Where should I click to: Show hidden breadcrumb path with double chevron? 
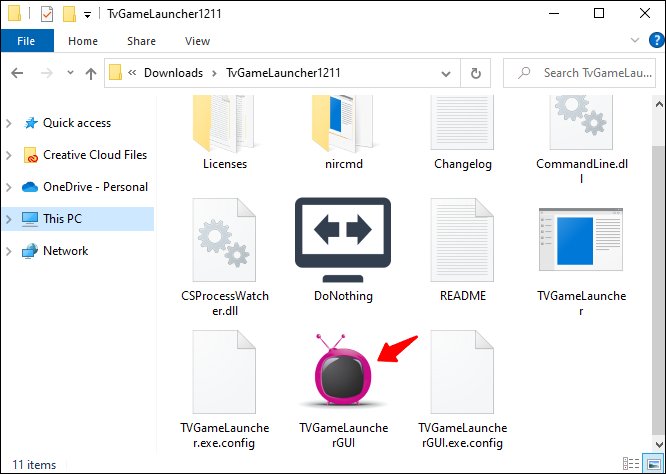(132, 73)
